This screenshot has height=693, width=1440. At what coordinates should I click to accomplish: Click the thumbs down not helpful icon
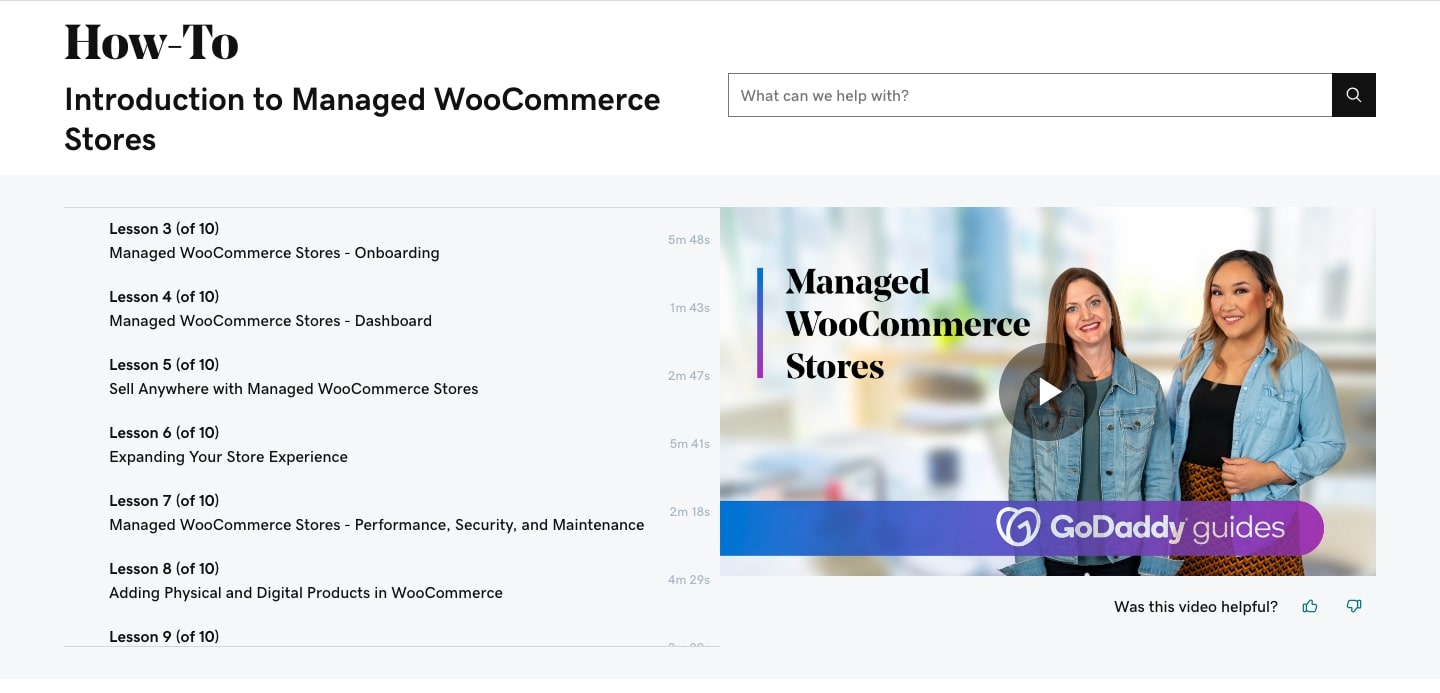[1354, 606]
